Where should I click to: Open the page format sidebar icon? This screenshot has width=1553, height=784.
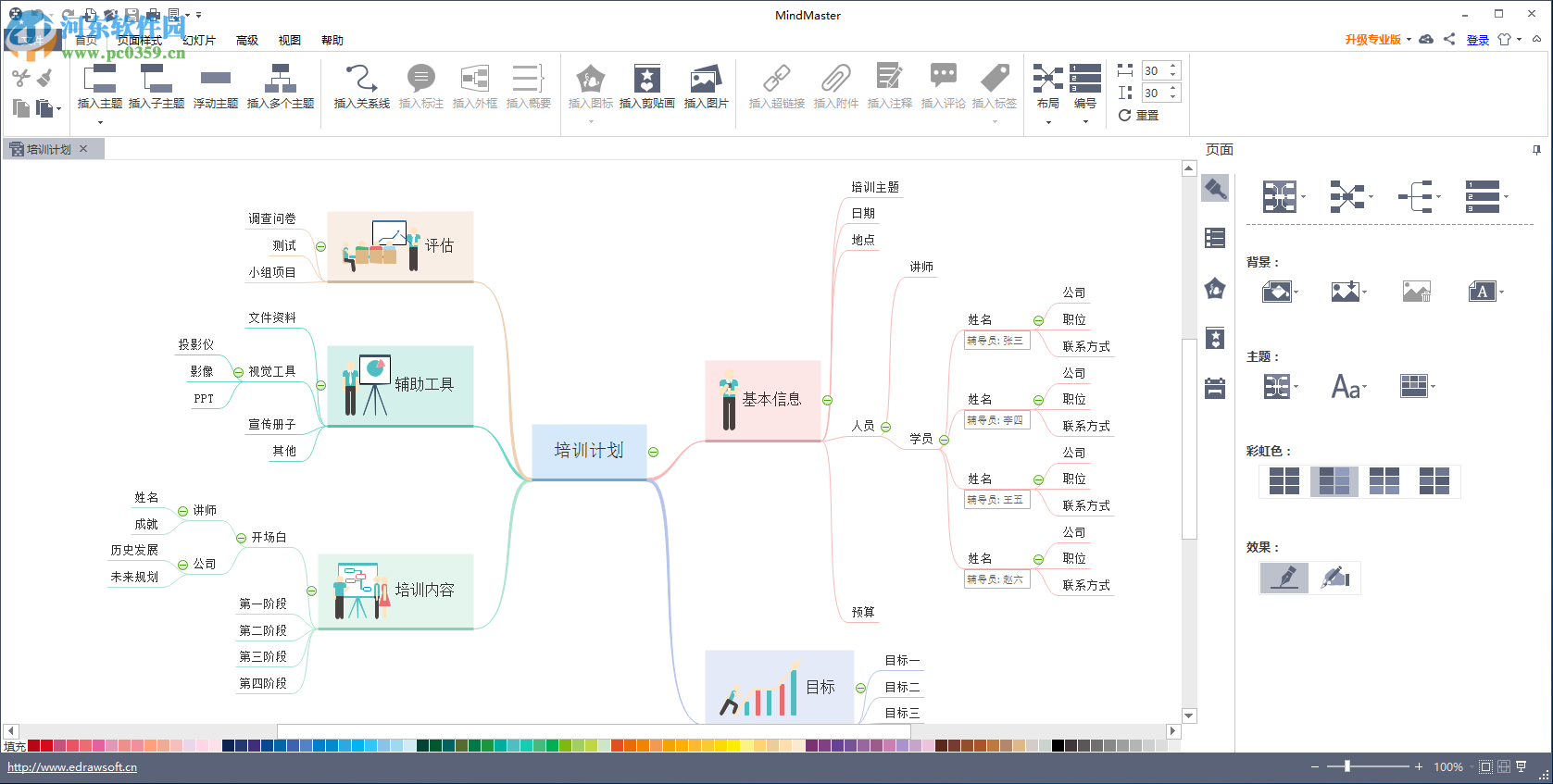pos(1215,189)
